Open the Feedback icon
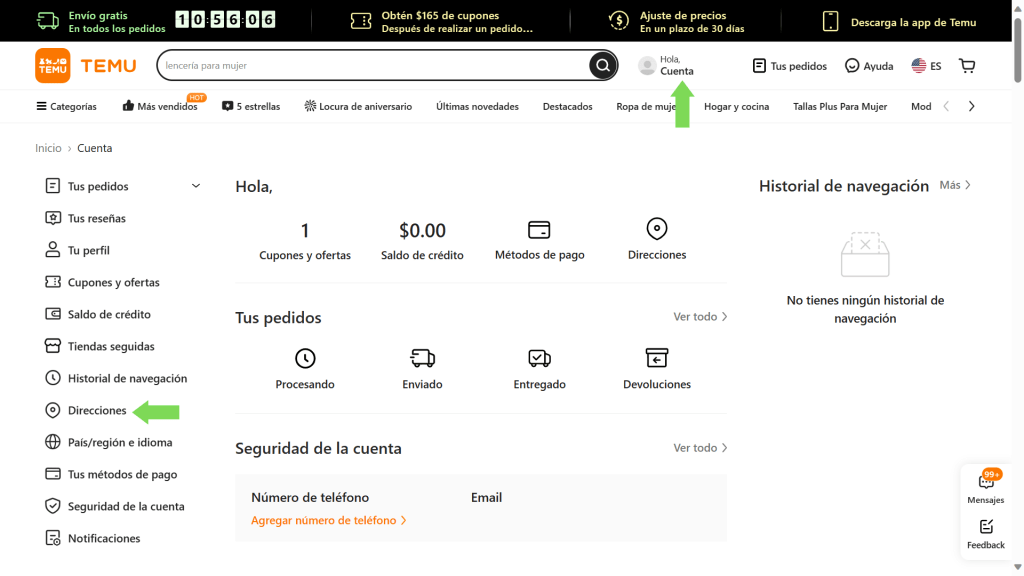The width and height of the screenshot is (1024, 576). [x=986, y=527]
